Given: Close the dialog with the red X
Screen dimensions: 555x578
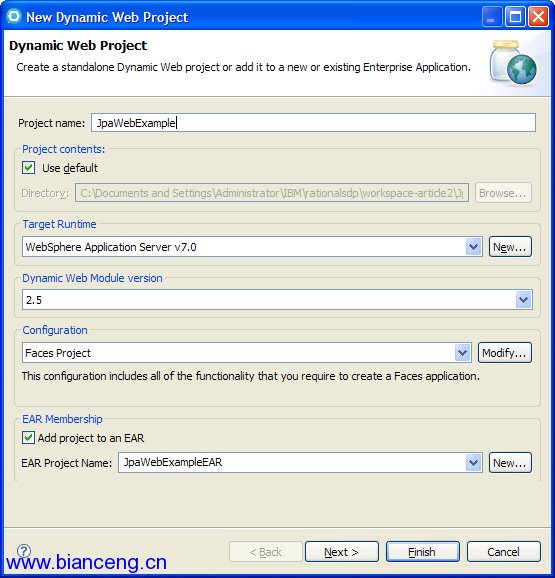Looking at the screenshot, I should 538,17.
